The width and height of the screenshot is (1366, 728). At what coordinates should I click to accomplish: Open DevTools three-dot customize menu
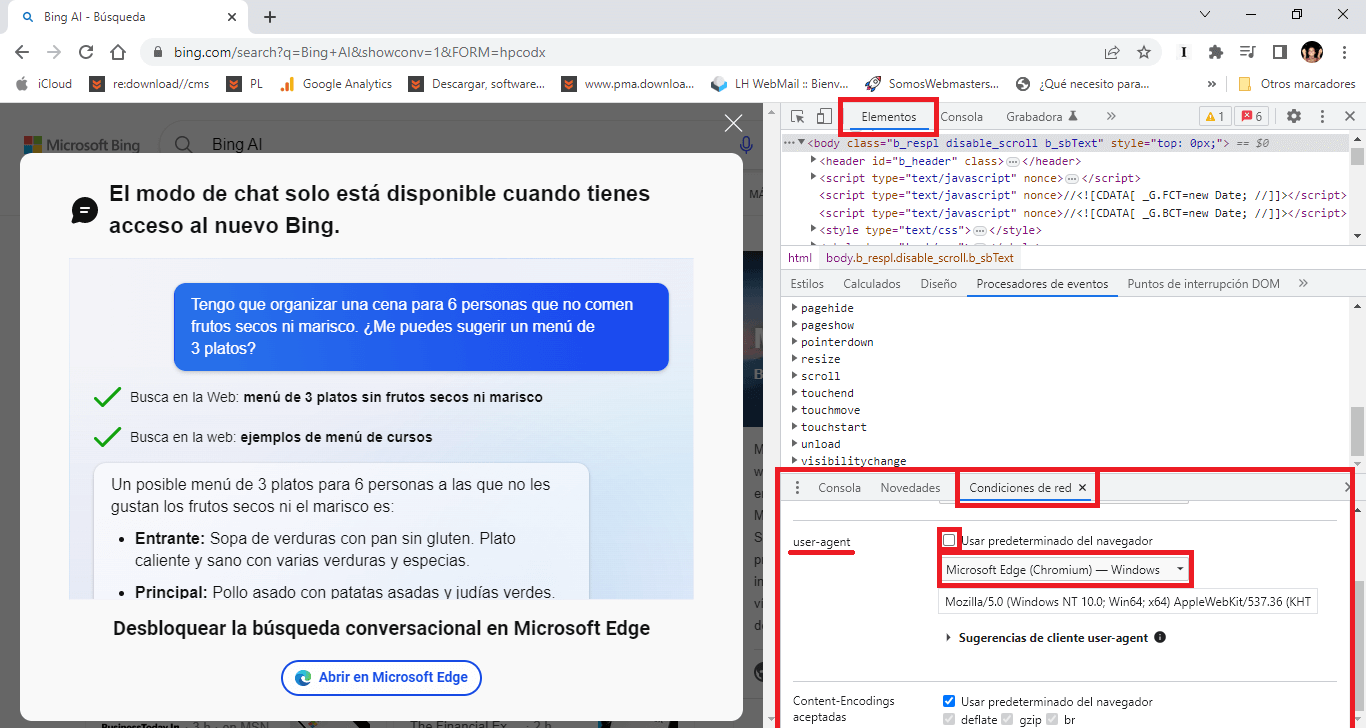[1322, 117]
